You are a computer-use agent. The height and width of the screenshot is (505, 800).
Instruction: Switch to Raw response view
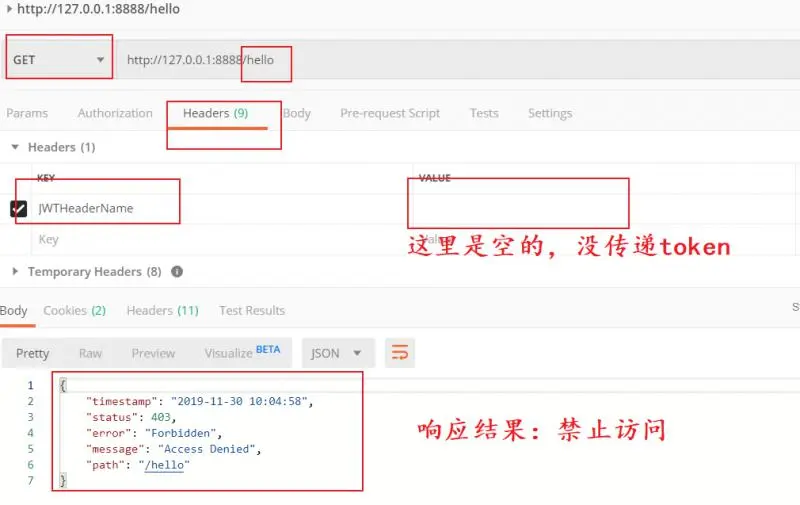pos(90,354)
